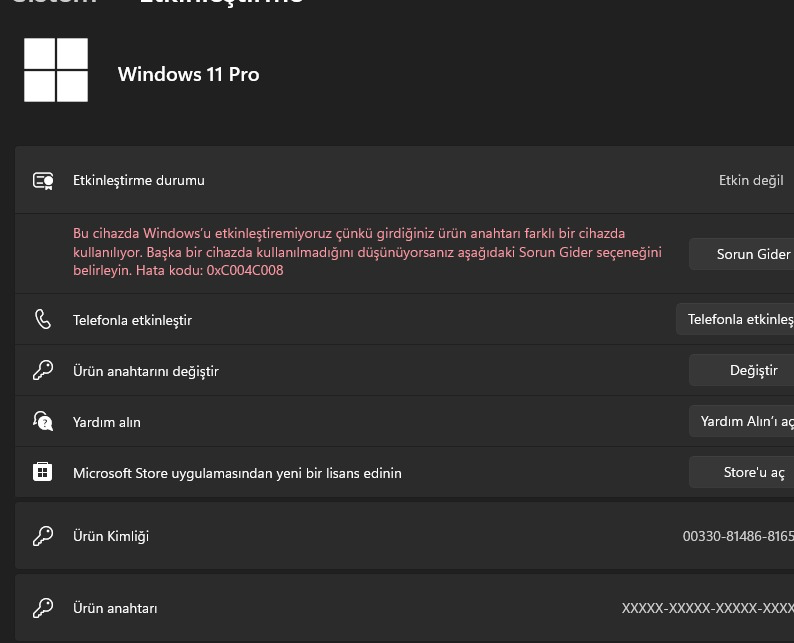Click the Ürün Kimliği label
The height and width of the screenshot is (643, 794).
[x=111, y=536]
